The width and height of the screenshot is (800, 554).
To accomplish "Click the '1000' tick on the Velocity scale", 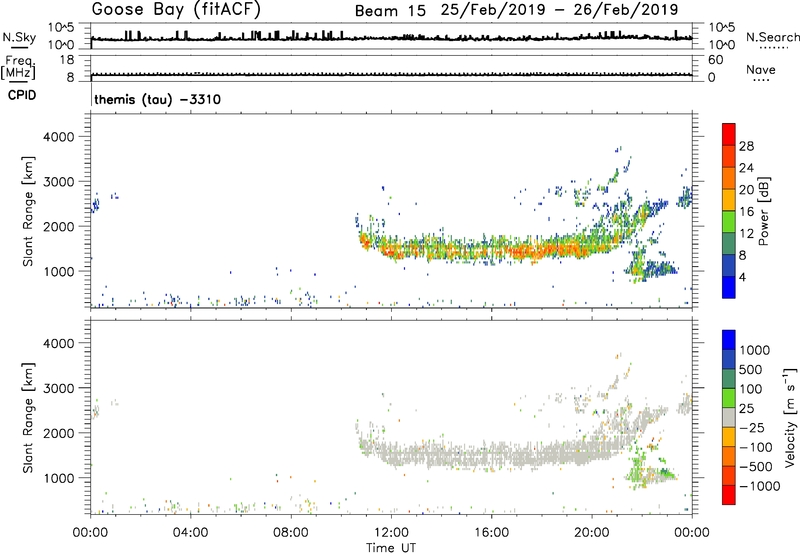I will [x=754, y=350].
